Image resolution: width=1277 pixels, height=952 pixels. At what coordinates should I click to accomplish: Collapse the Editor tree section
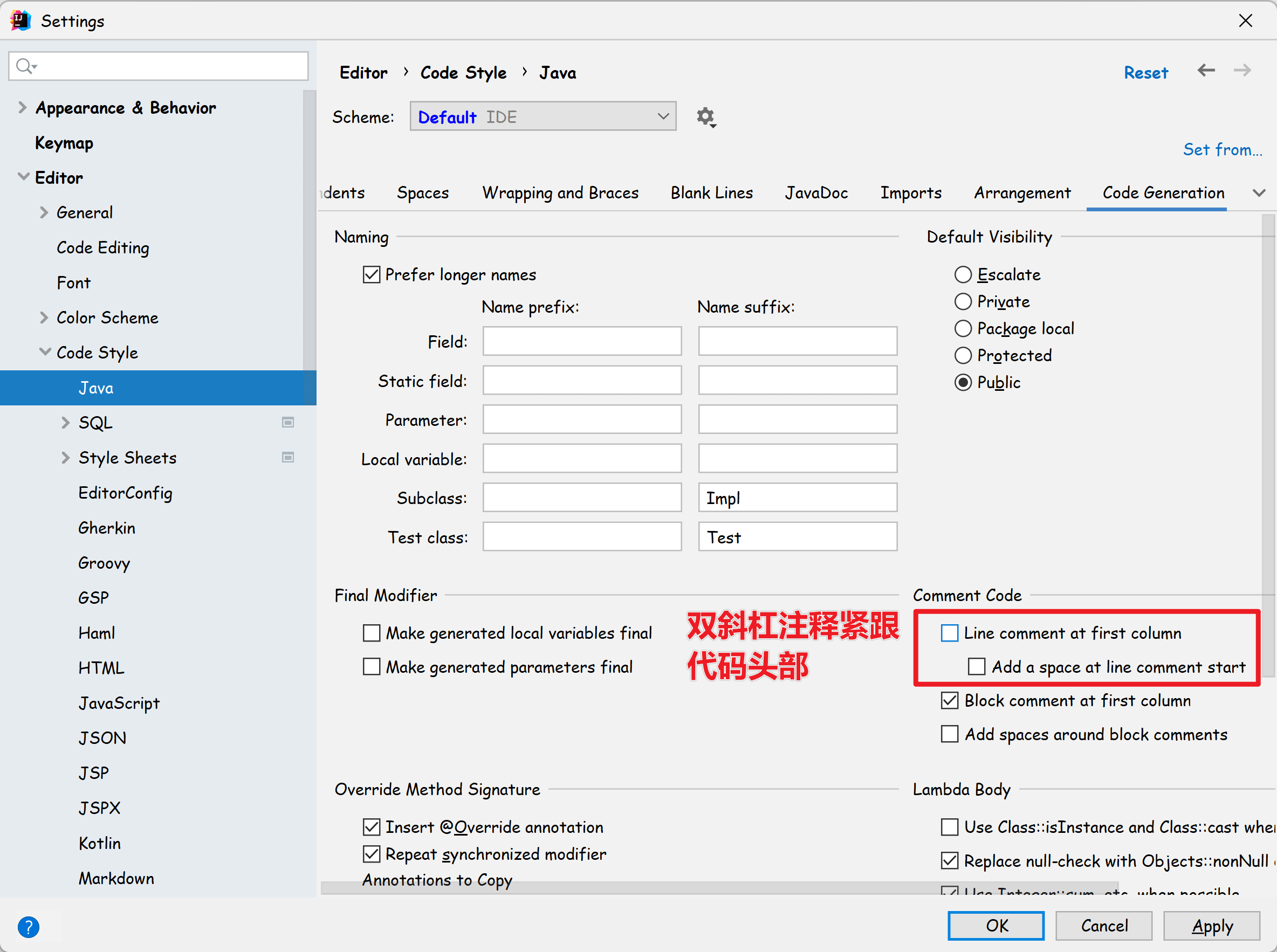(24, 177)
